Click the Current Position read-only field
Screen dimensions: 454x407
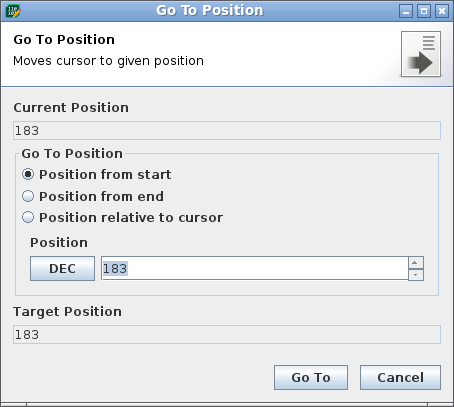coord(227,131)
